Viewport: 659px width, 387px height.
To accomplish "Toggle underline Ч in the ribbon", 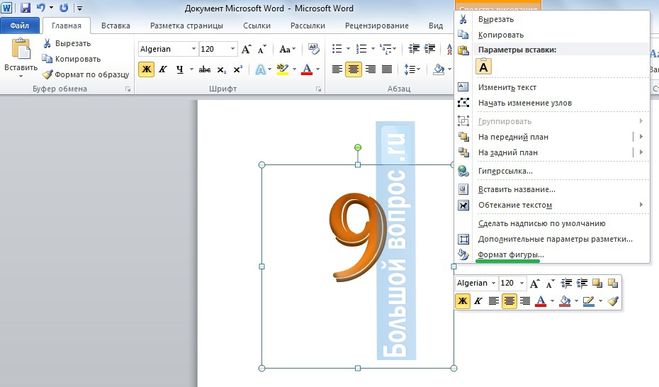I will pos(180,69).
